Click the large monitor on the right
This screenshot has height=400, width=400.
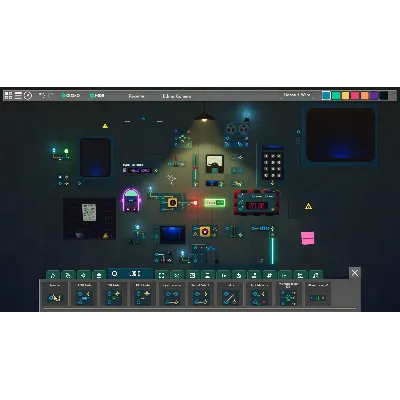click(x=340, y=134)
